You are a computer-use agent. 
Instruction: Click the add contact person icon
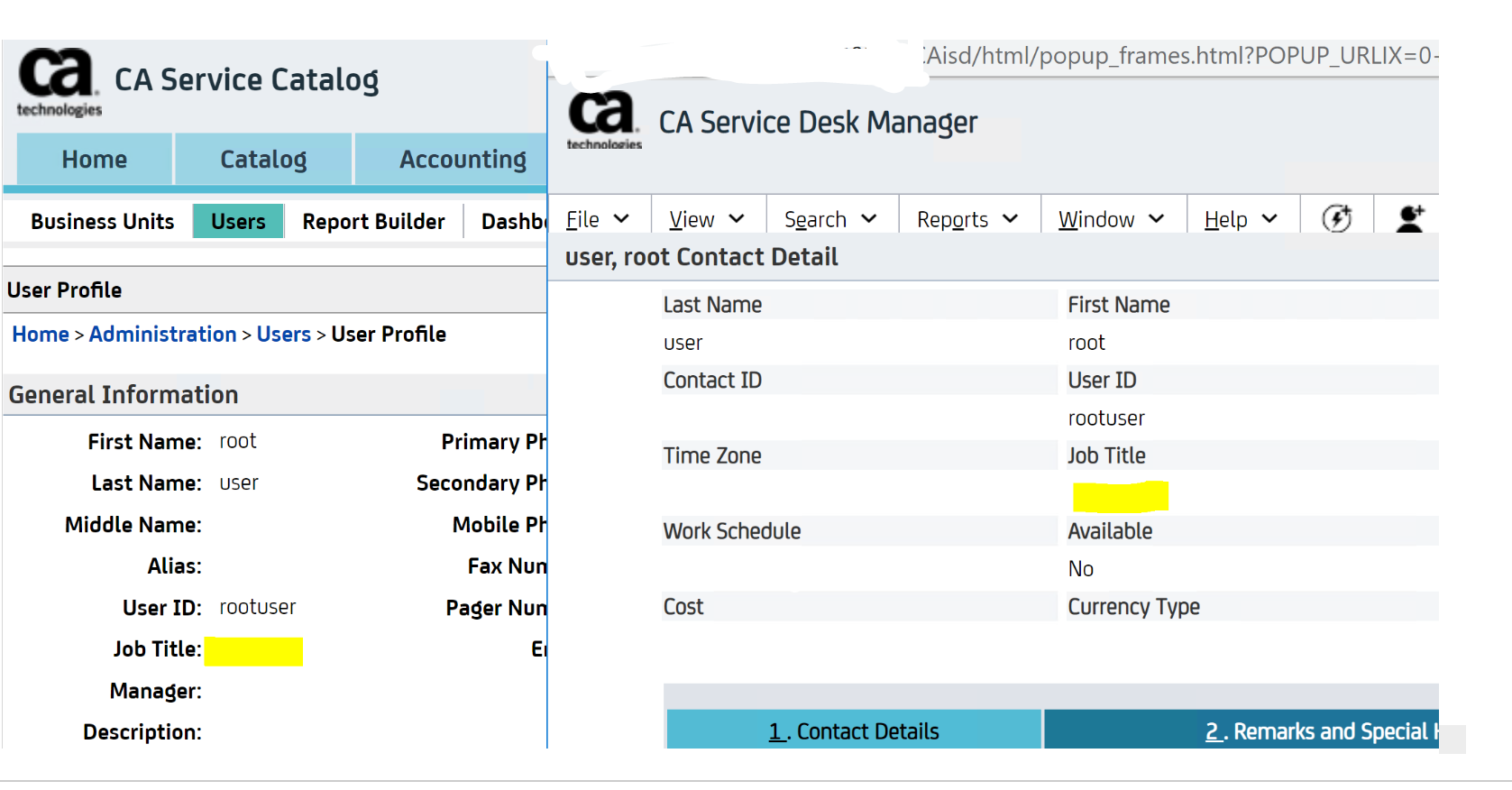(x=1409, y=218)
